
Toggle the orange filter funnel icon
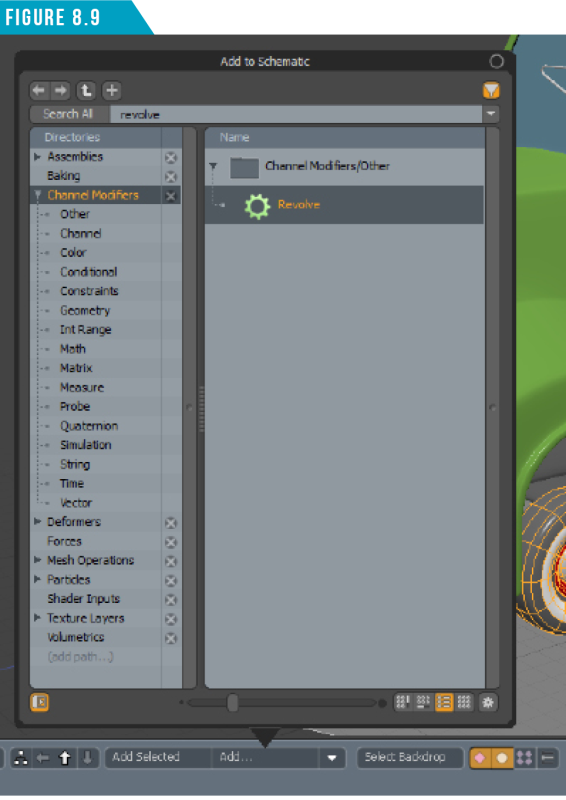click(x=491, y=91)
